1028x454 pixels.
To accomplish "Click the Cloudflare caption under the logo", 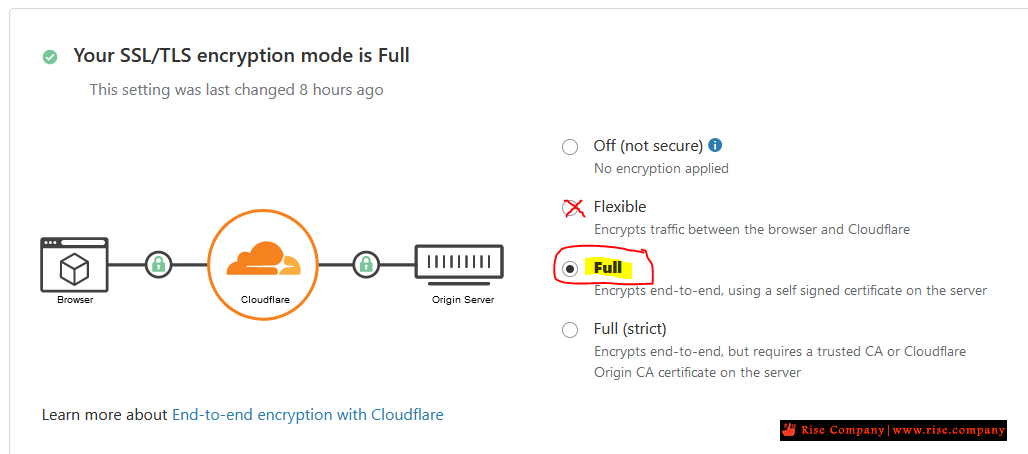I will click(x=266, y=300).
